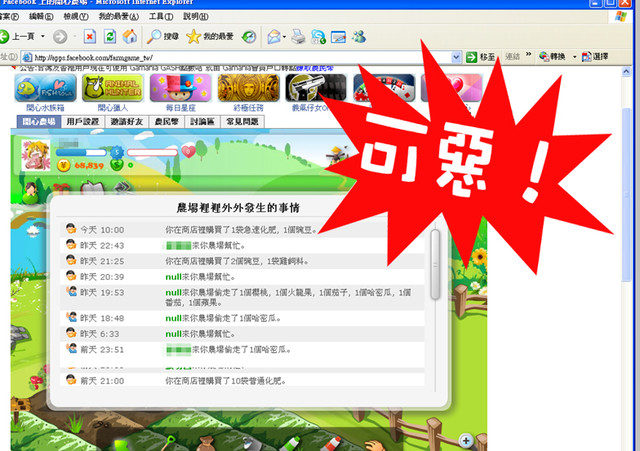
Task: Select the 開心農場 tab
Action: click(39, 122)
